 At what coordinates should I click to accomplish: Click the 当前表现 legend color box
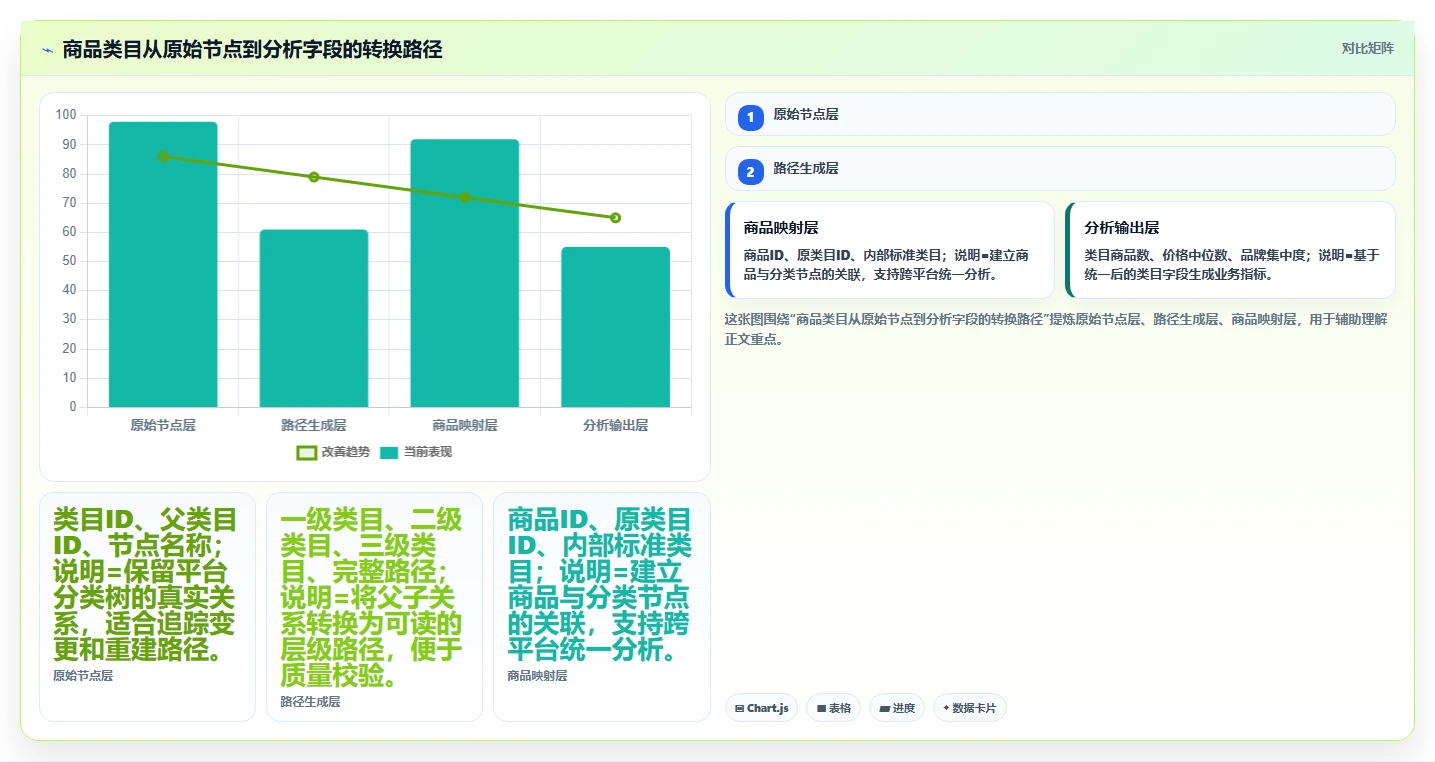[x=389, y=452]
